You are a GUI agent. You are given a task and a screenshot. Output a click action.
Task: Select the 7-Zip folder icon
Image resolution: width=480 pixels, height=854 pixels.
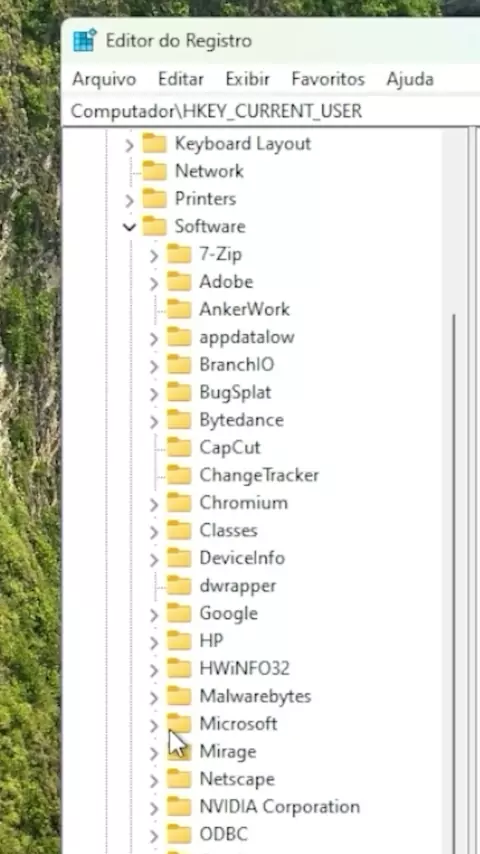(179, 254)
